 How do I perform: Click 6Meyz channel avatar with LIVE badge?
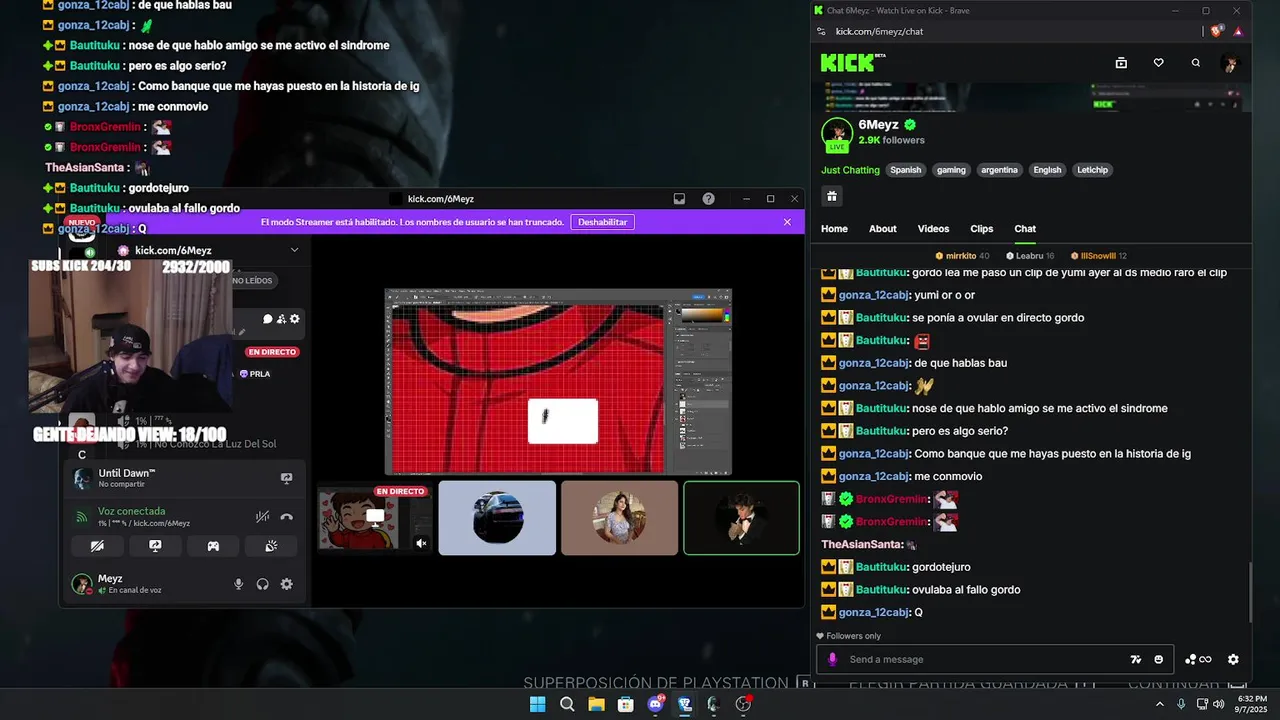[836, 134]
